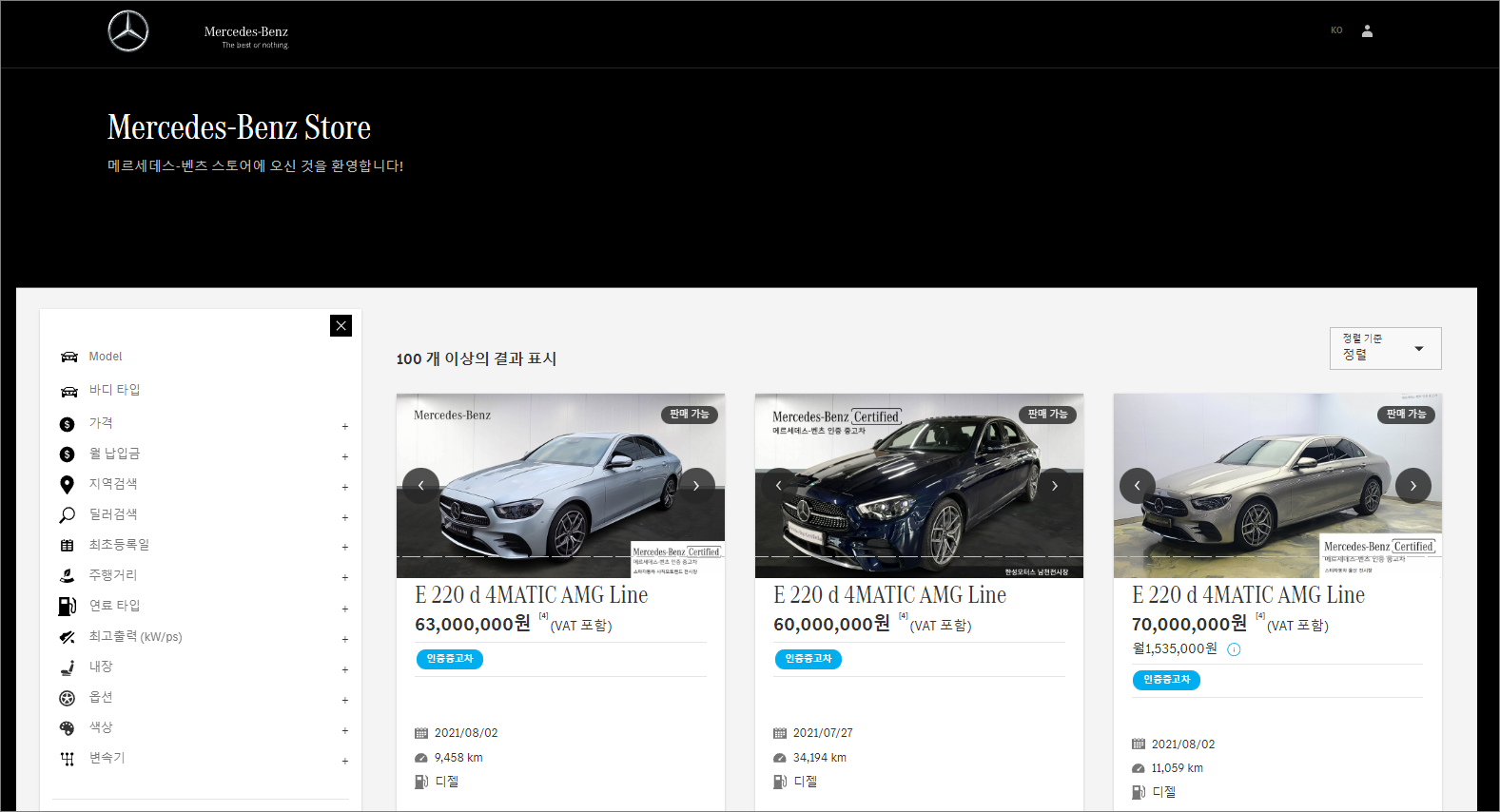1500x812 pixels.
Task: Click the options wheel icon
Action: tap(67, 698)
